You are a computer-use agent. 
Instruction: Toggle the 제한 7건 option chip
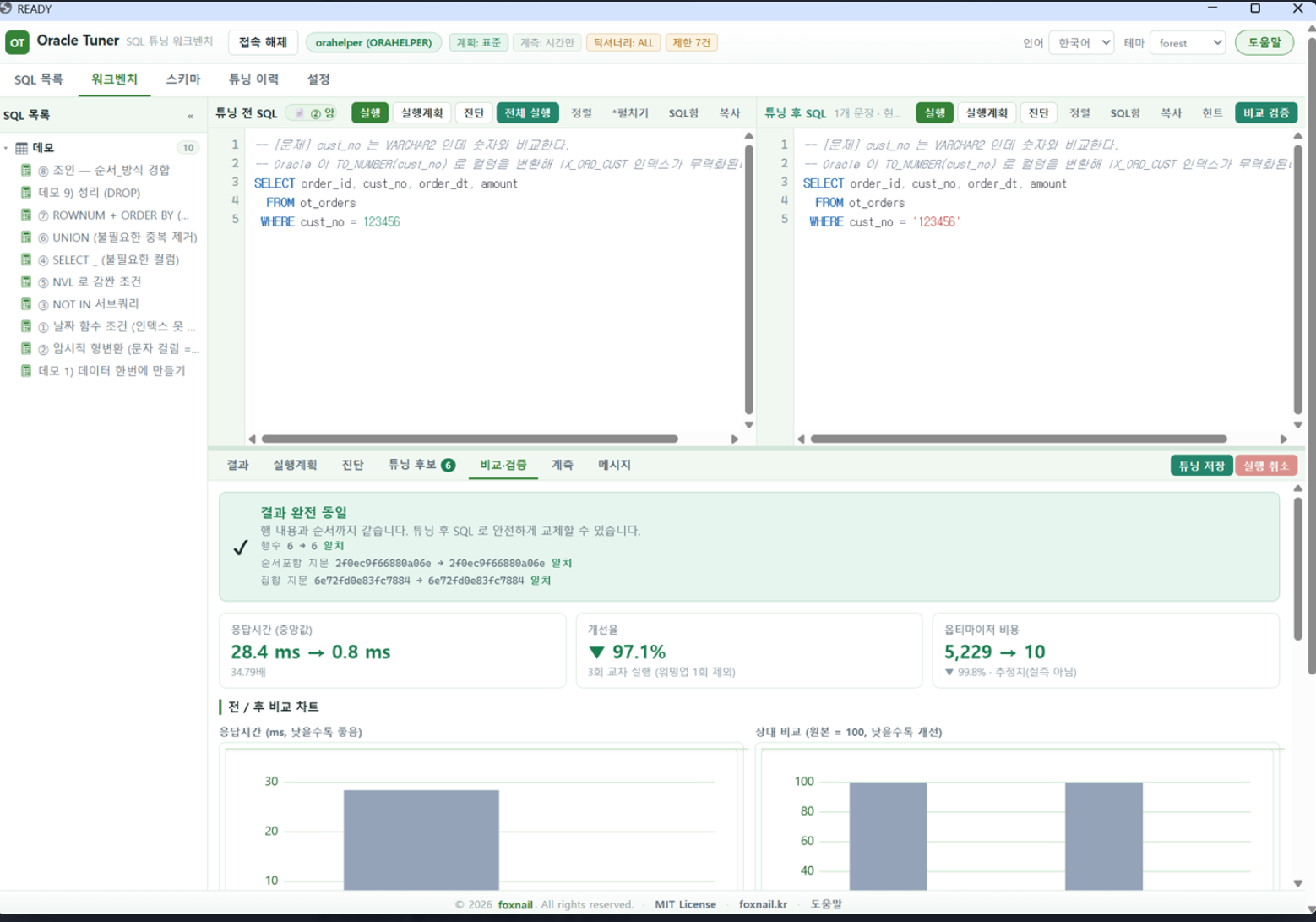click(x=692, y=42)
